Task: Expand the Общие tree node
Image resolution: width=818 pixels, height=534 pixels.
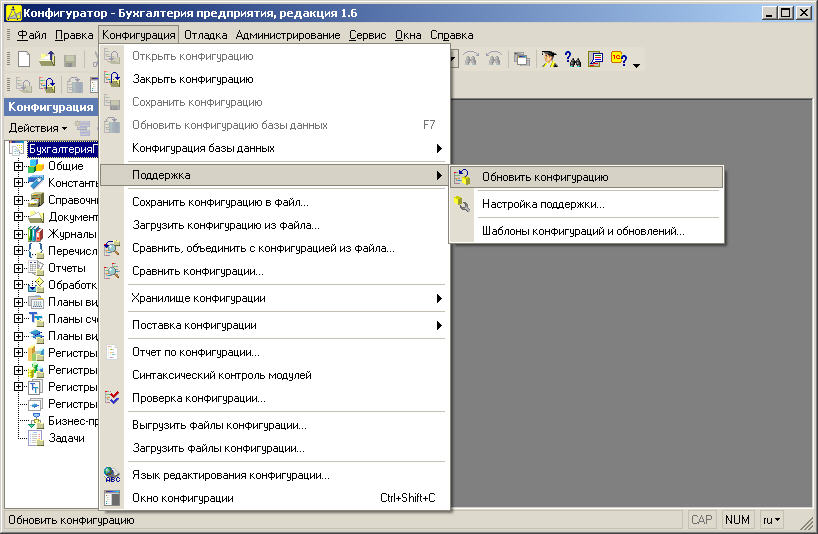Action: (18, 166)
